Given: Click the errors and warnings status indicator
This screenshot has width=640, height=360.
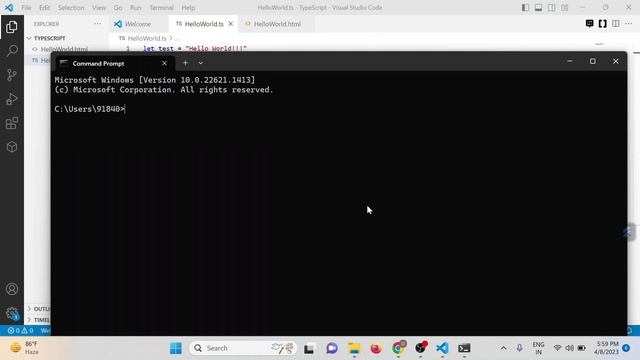Looking at the screenshot, I should click(20, 330).
